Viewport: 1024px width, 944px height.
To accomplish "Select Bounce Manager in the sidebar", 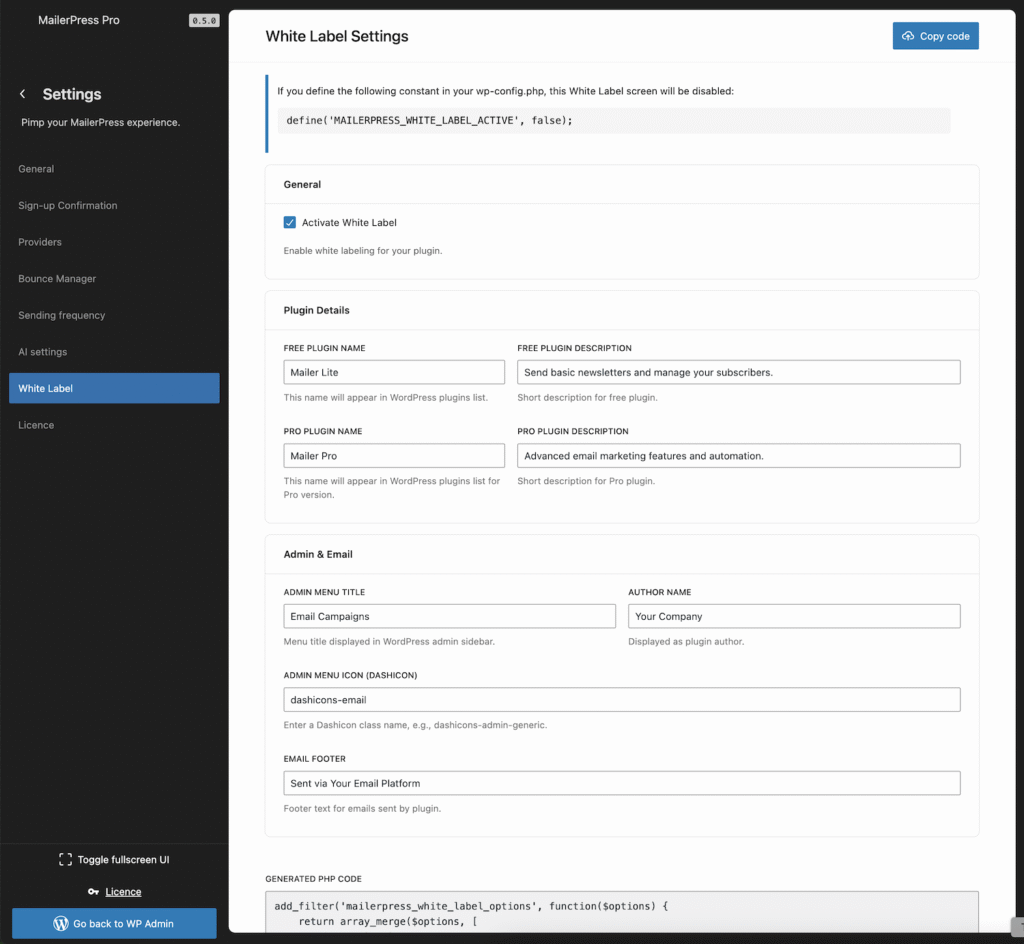I will [57, 278].
